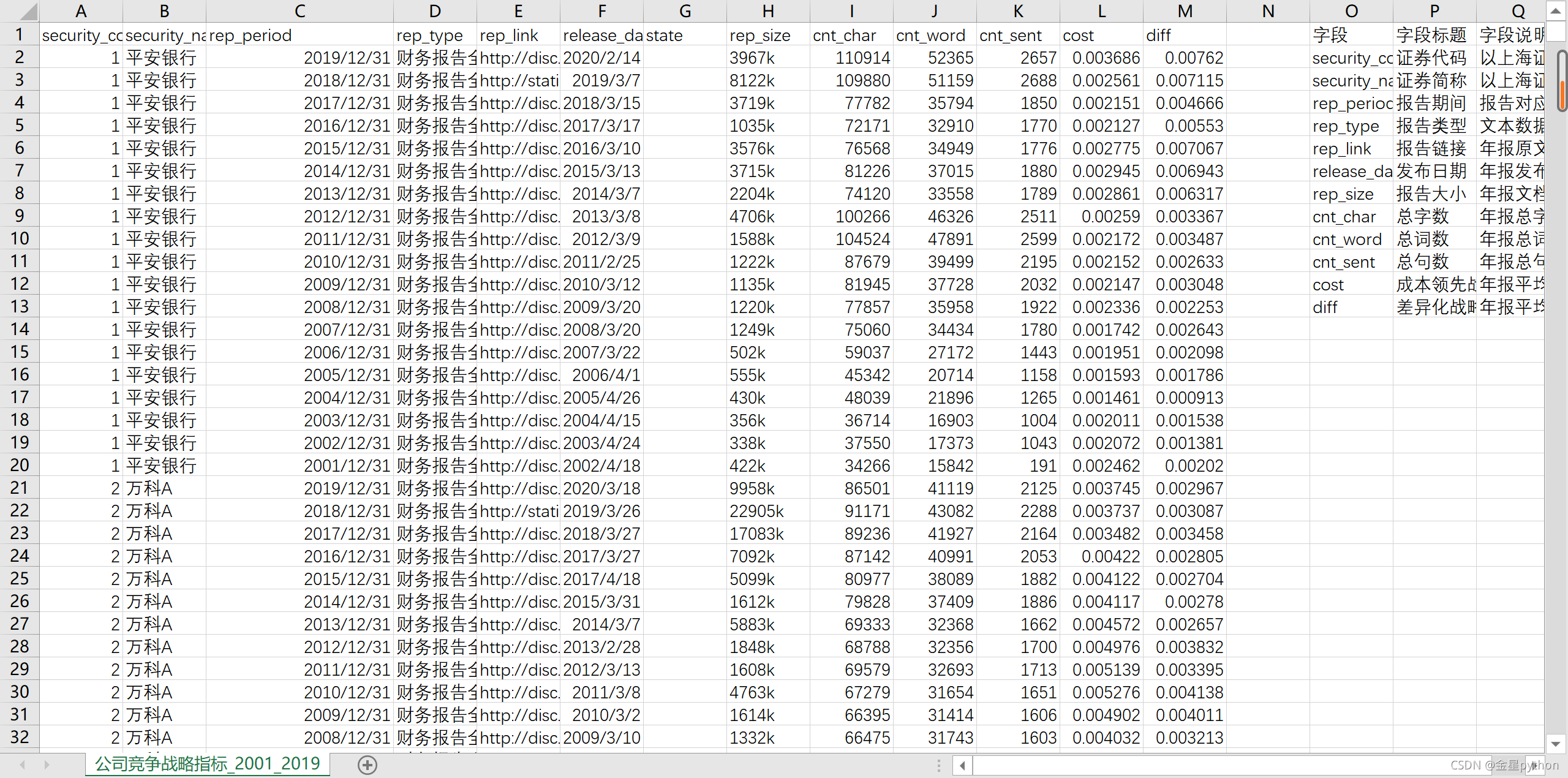
Task: Click the diff header cell in column M
Action: (1185, 35)
